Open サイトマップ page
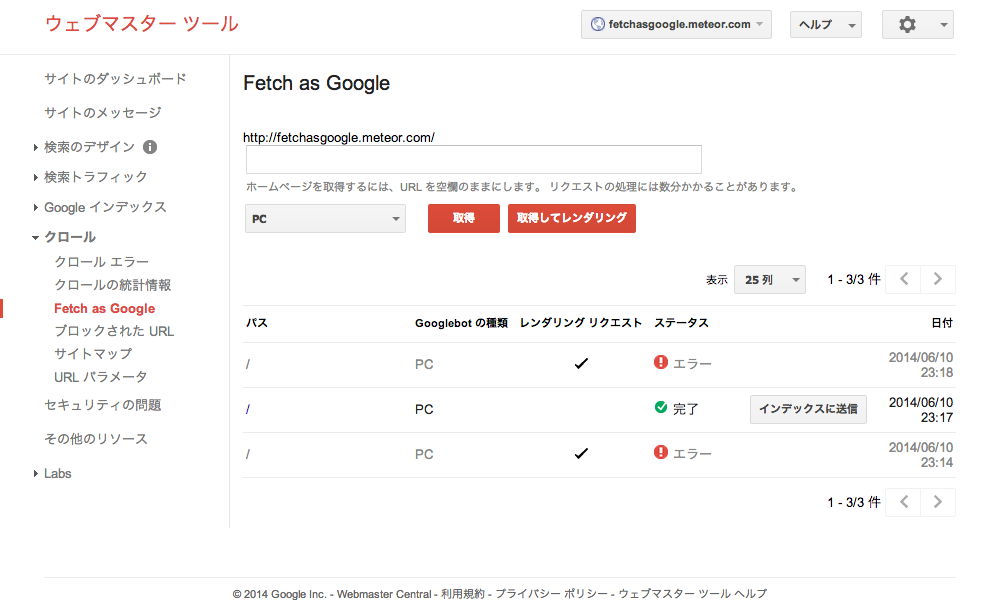The width and height of the screenshot is (994, 600). pos(93,354)
